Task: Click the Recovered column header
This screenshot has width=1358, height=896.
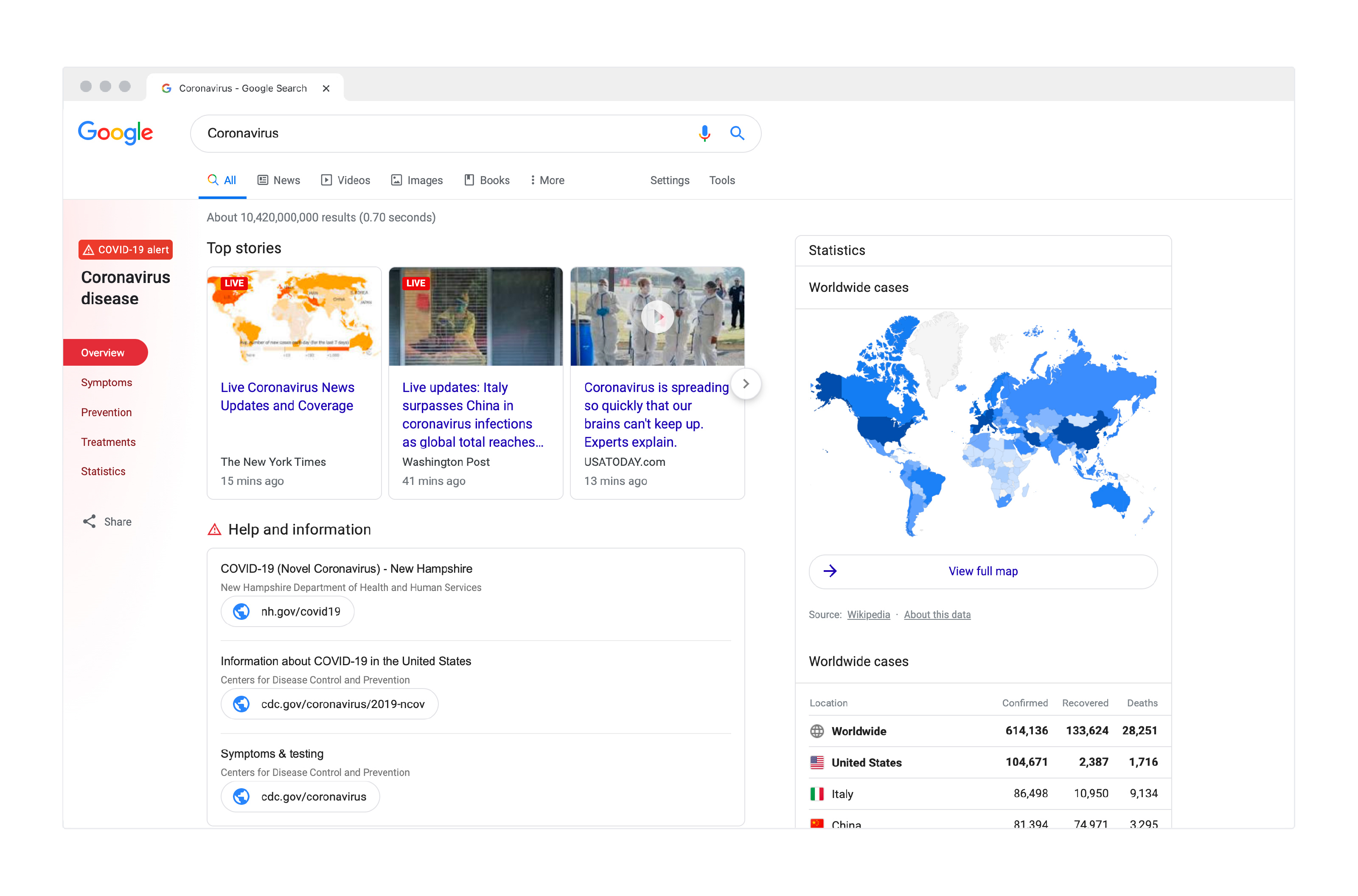Action: click(1085, 703)
